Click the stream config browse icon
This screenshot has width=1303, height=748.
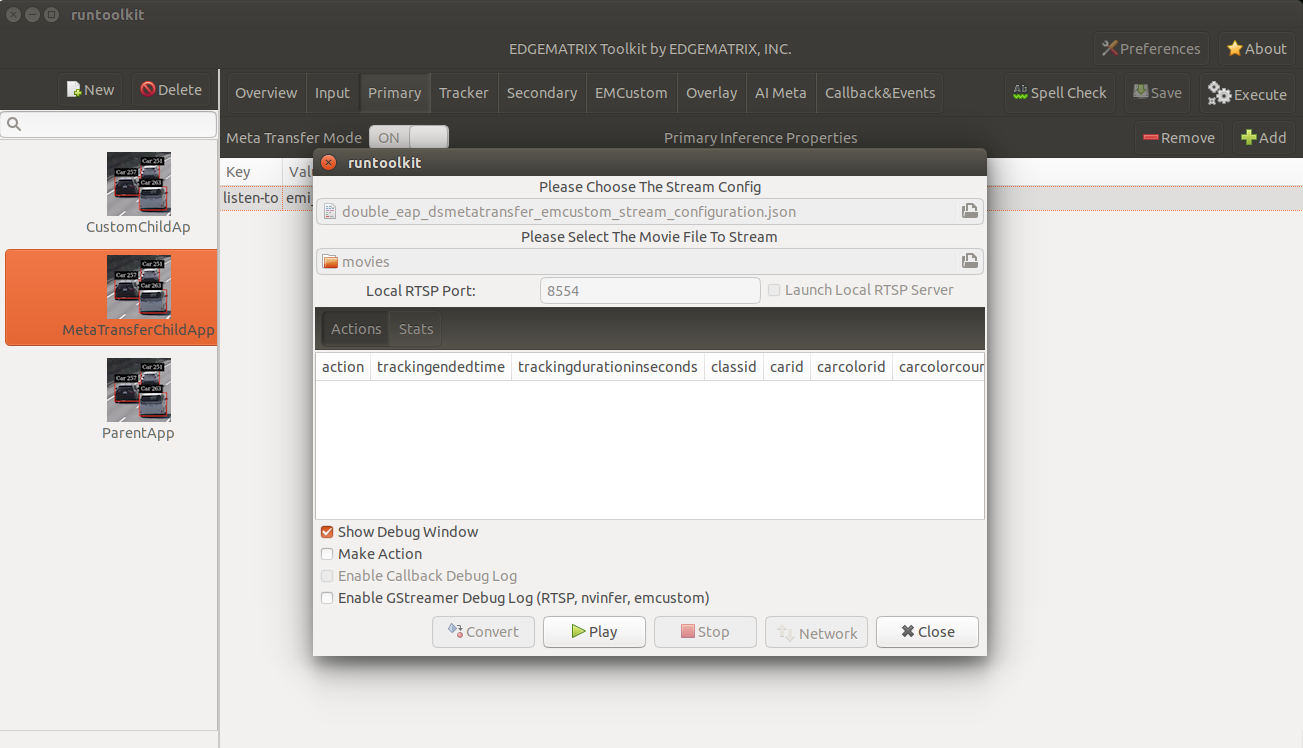(x=969, y=211)
